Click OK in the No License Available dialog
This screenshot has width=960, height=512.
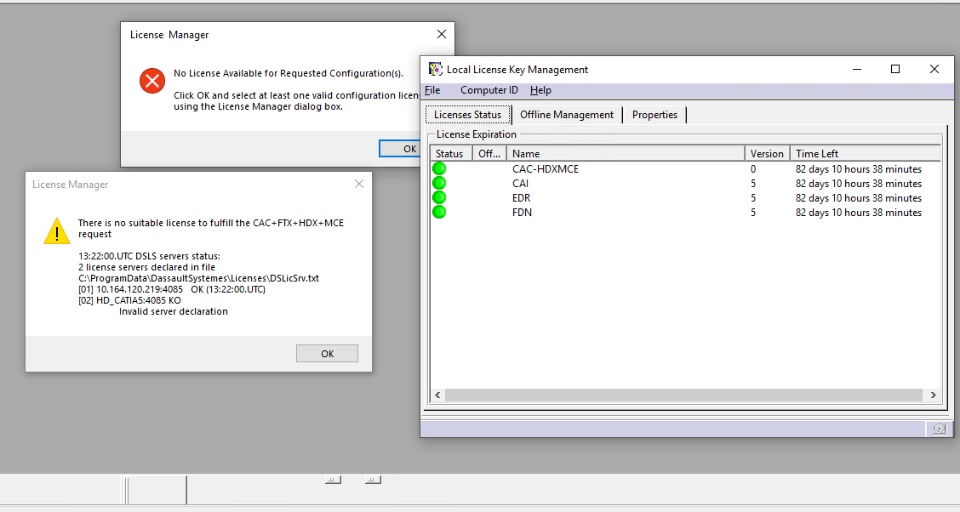[x=399, y=148]
